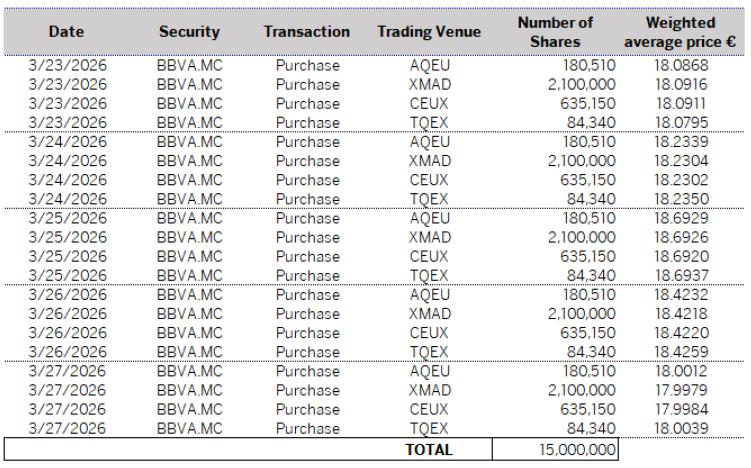The height and width of the screenshot is (468, 751).
Task: Click the Security column header
Action: [x=189, y=32]
